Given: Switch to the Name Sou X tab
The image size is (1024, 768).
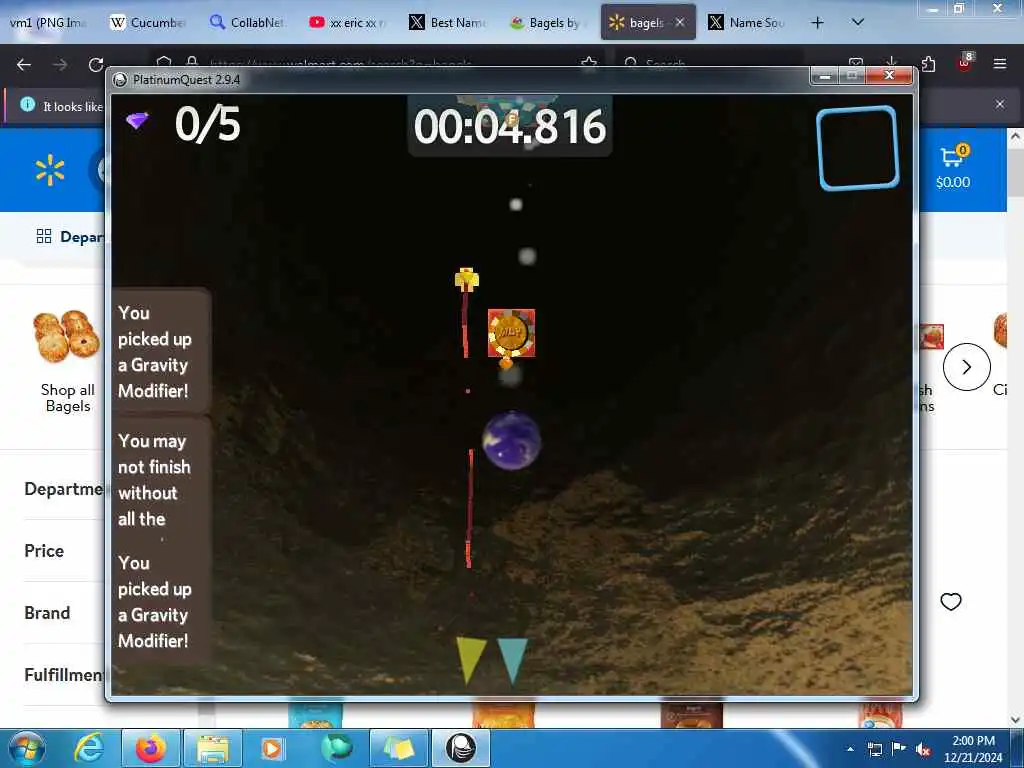Looking at the screenshot, I should pos(746,23).
